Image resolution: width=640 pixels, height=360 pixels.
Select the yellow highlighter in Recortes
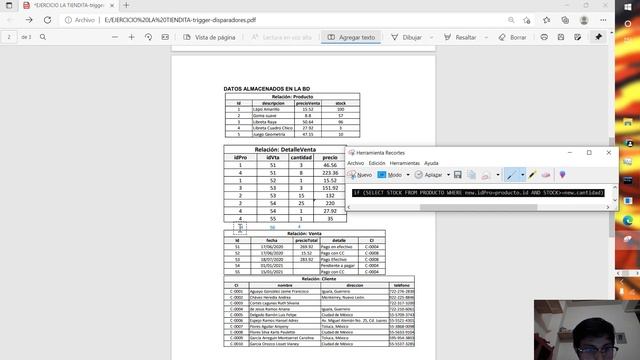pyautogui.click(x=532, y=175)
